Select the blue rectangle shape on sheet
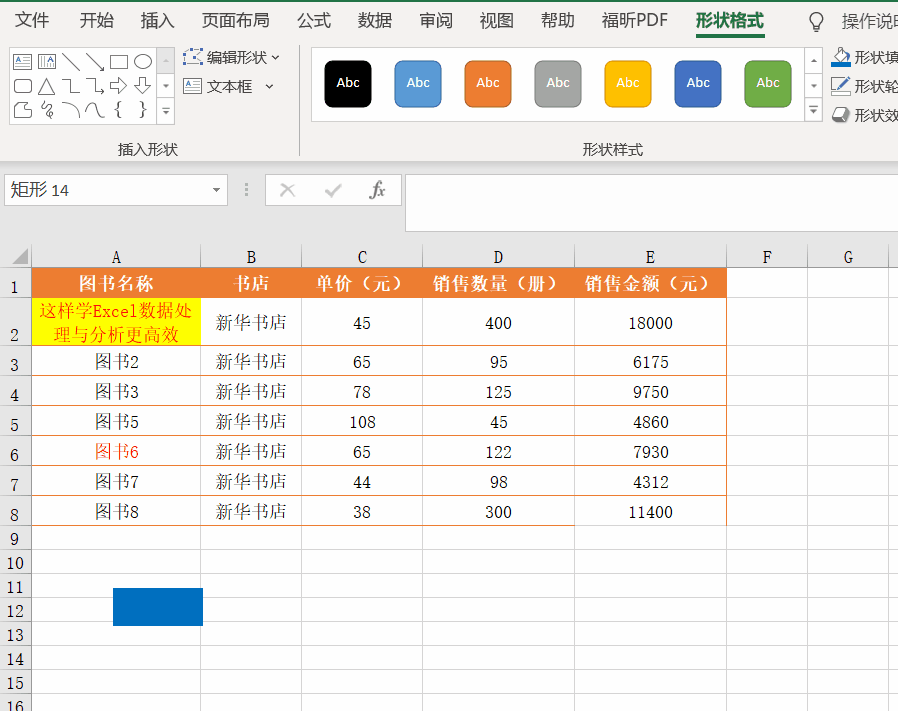 (157, 607)
